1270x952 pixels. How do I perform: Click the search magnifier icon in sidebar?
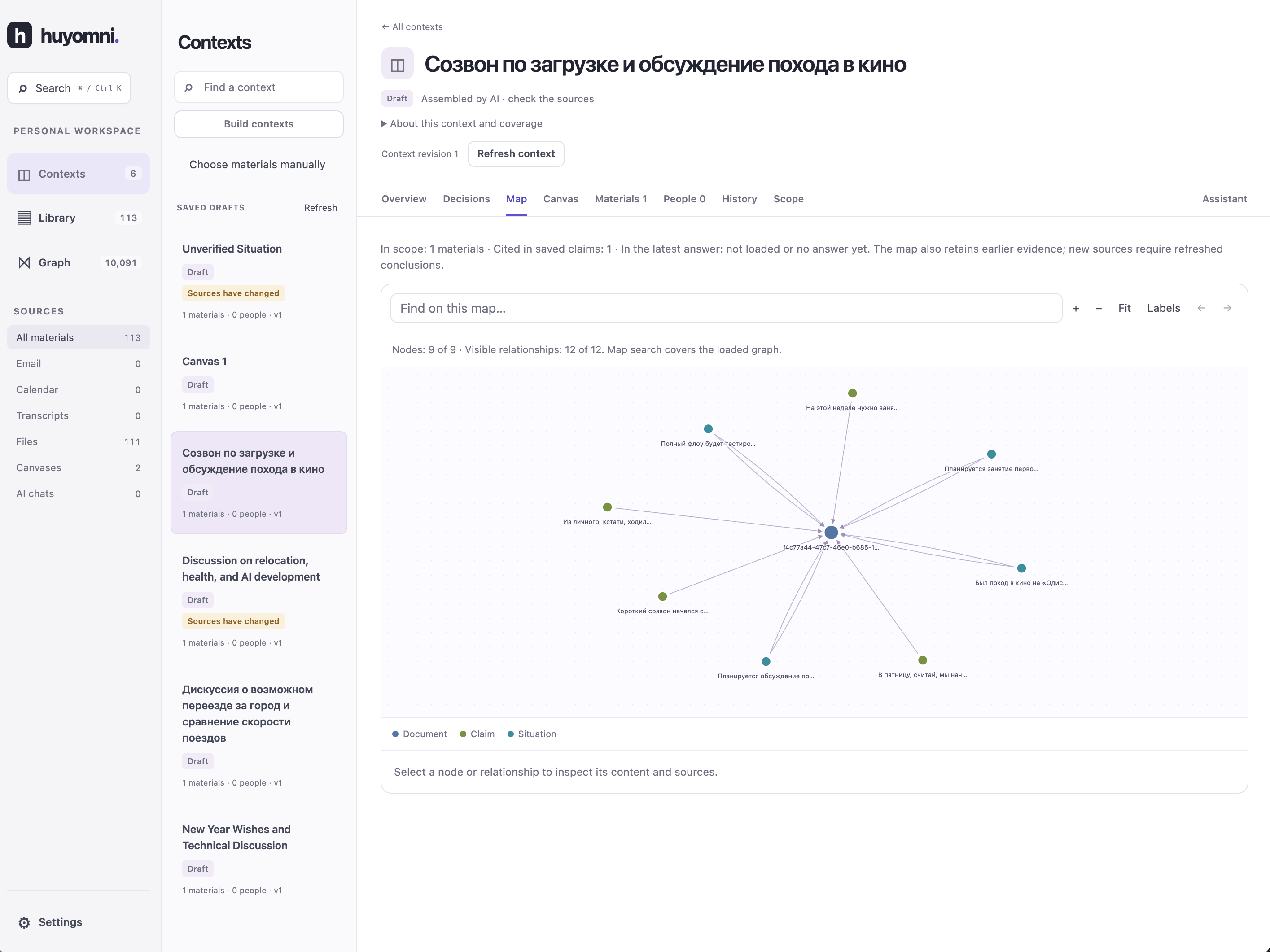click(x=22, y=88)
